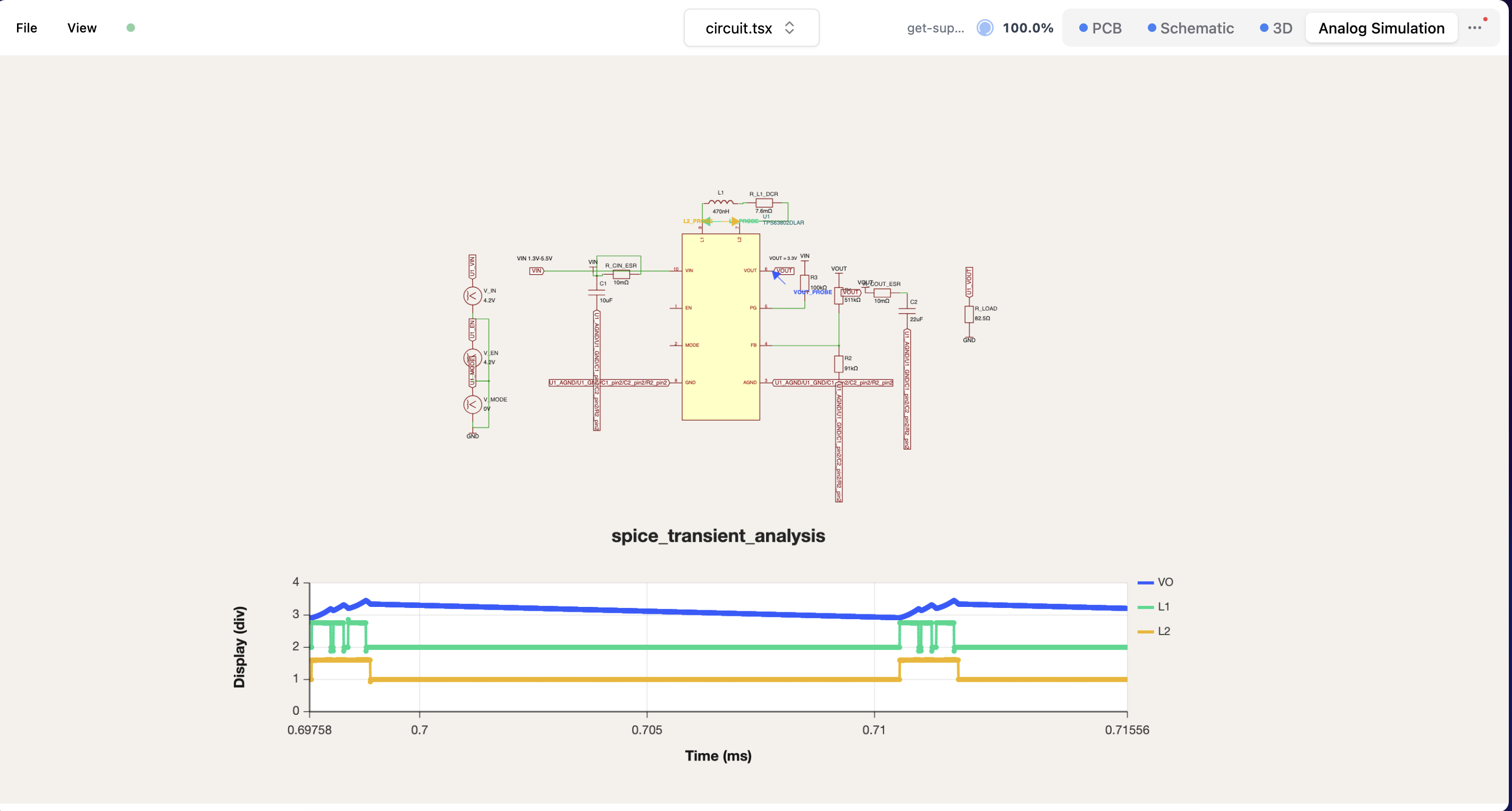Toggle L2 trace in chart legend
Screen dimensions: 1512x811
point(1154,631)
